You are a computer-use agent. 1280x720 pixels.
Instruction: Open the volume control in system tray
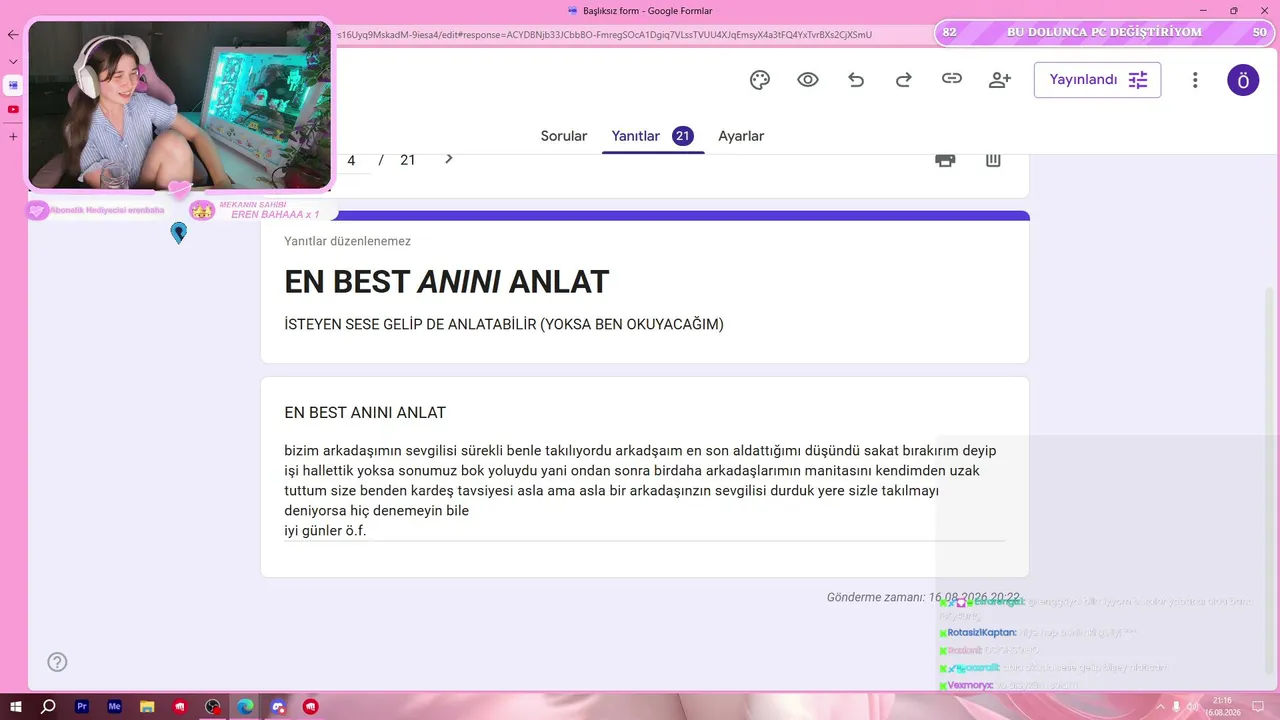coord(1192,706)
